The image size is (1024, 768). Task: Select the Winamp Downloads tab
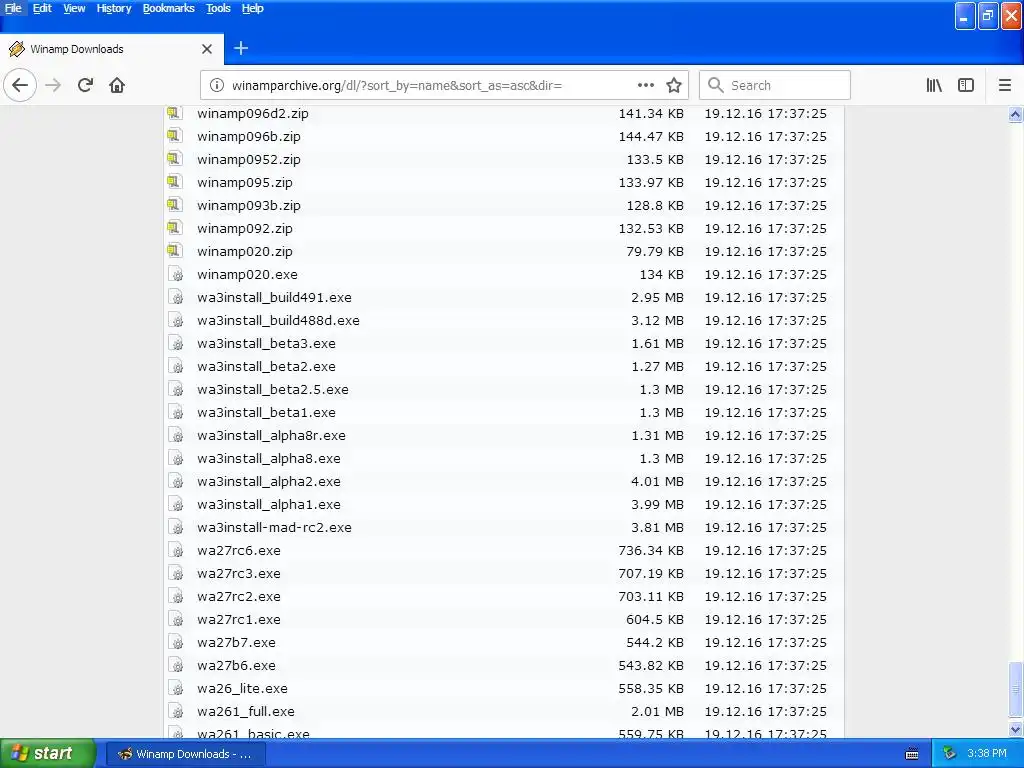[x=111, y=49]
